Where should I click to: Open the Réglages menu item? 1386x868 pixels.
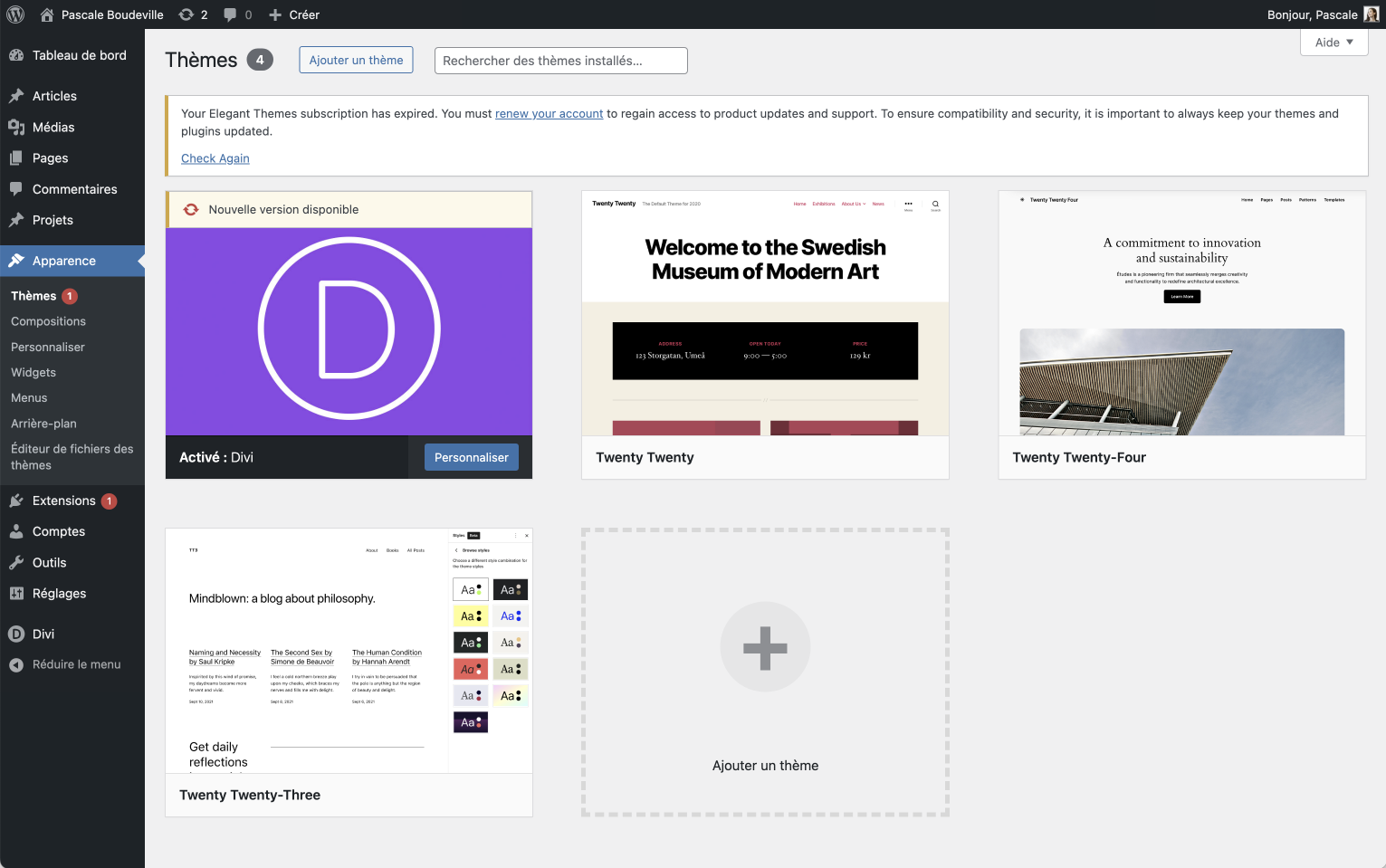point(72,594)
